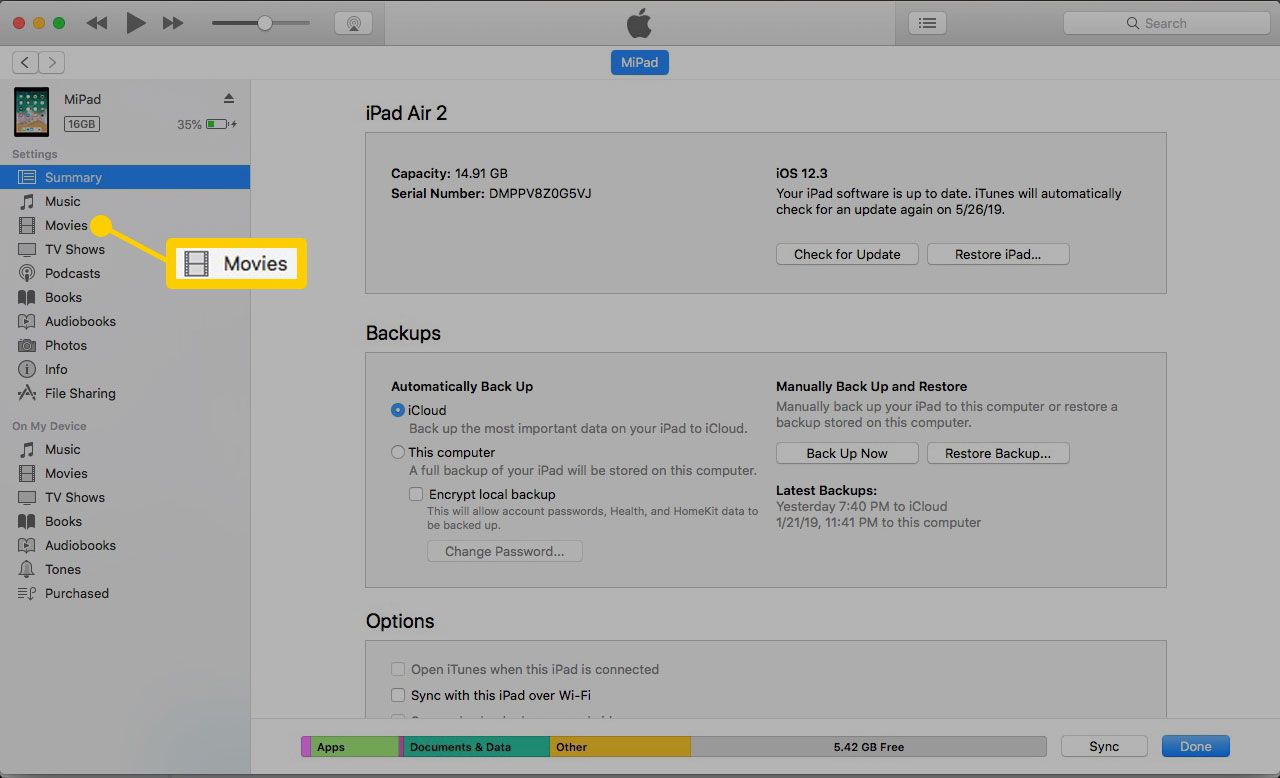Click the Restore Backup... button
The image size is (1280, 778).
(998, 453)
